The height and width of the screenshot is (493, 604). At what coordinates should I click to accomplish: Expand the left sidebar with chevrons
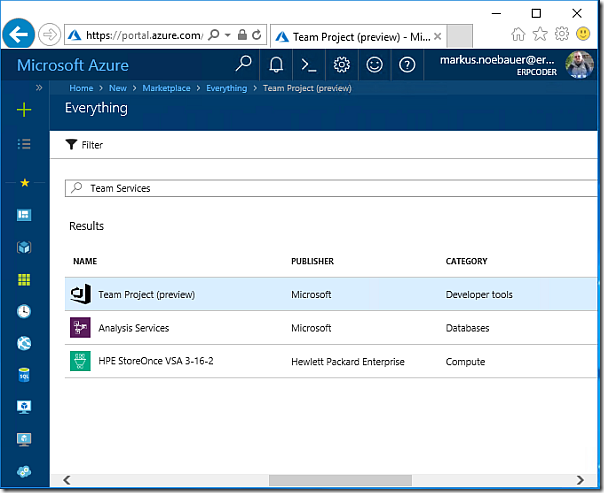pyautogui.click(x=39, y=88)
